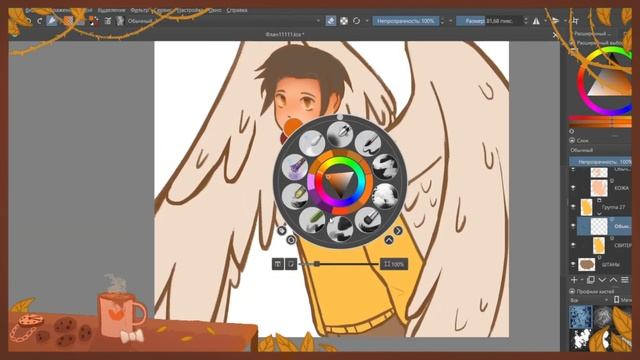Viewport: 640px width, 360px height.
Task: Open the brush settings editor icon
Action: (108, 20)
